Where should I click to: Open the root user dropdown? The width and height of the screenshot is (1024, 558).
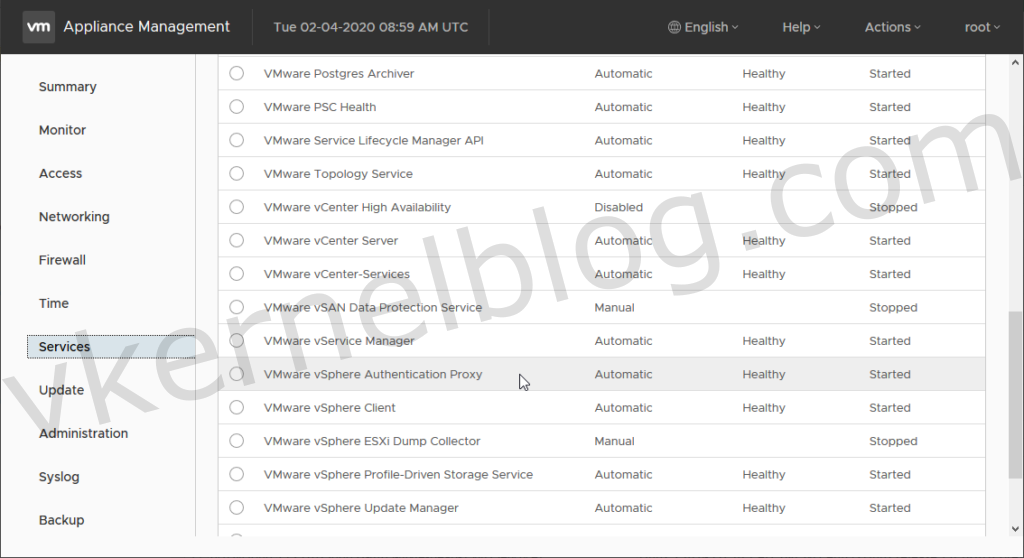982,27
